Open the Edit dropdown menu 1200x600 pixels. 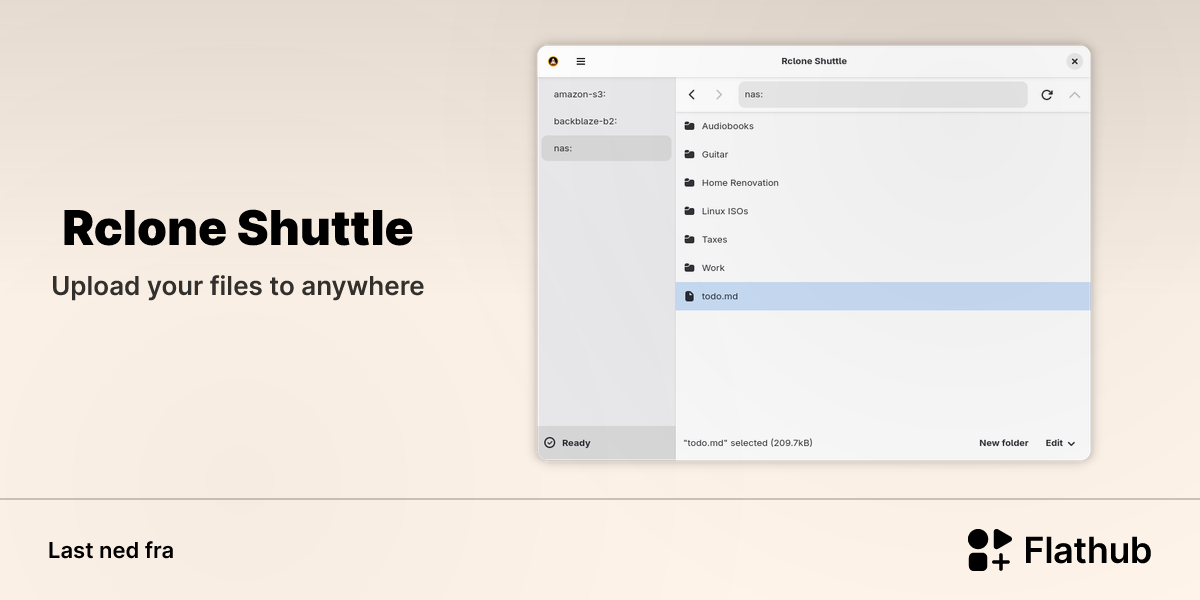1061,443
